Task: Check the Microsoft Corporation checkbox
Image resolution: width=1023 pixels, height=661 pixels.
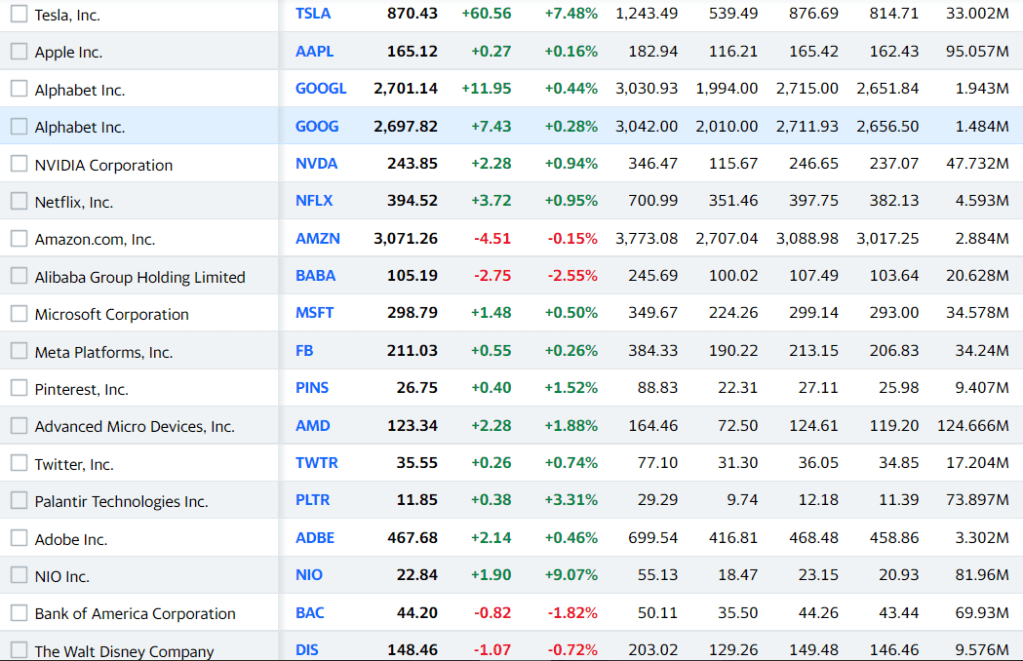Action: [x=19, y=314]
